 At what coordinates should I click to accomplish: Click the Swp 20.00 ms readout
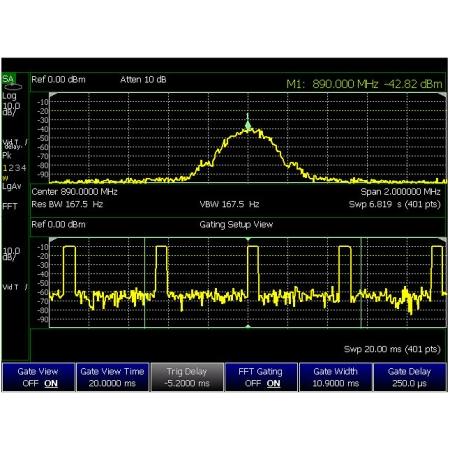(392, 349)
